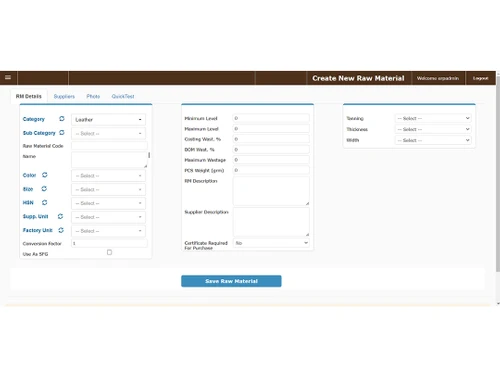This screenshot has height=375, width=500.
Task: Open Certificate Required For Purchase dropdown
Action: [x=271, y=243]
